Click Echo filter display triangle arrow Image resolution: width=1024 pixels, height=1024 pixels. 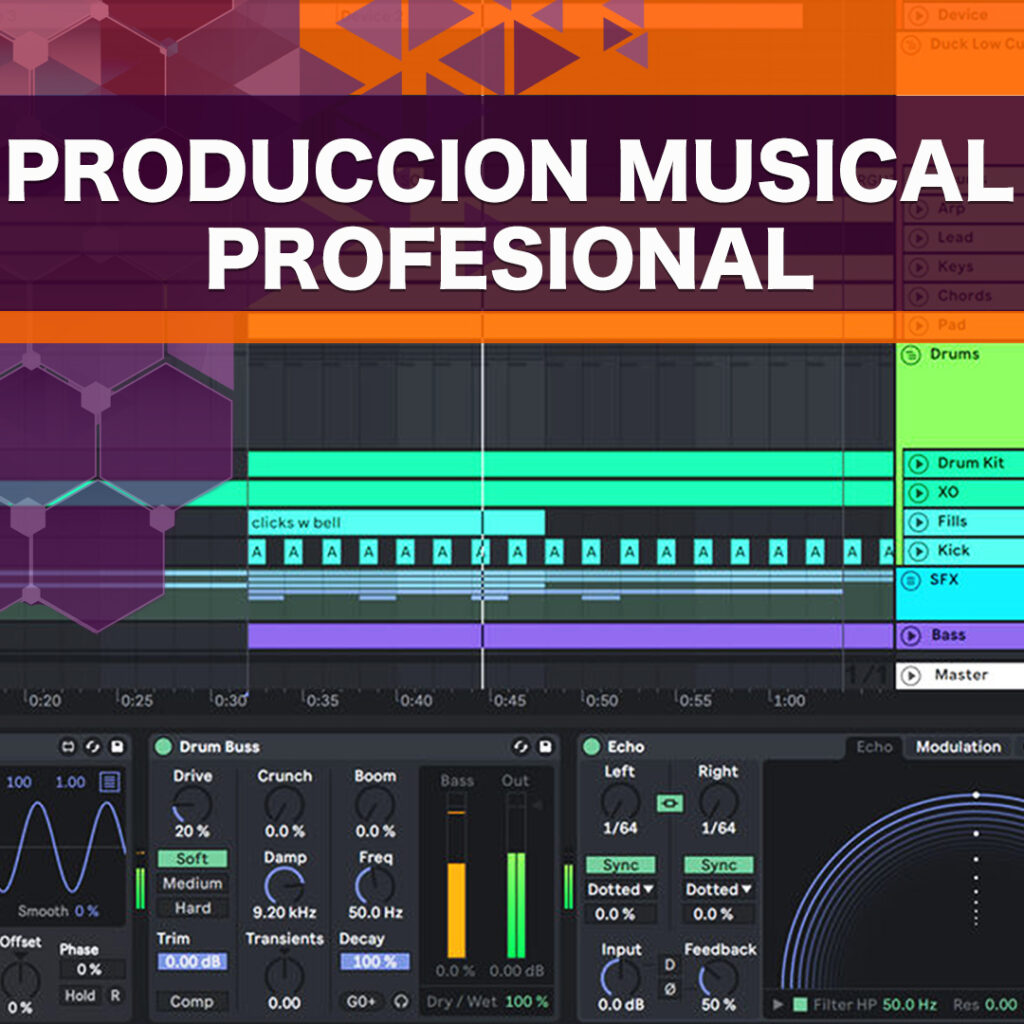tap(777, 1004)
